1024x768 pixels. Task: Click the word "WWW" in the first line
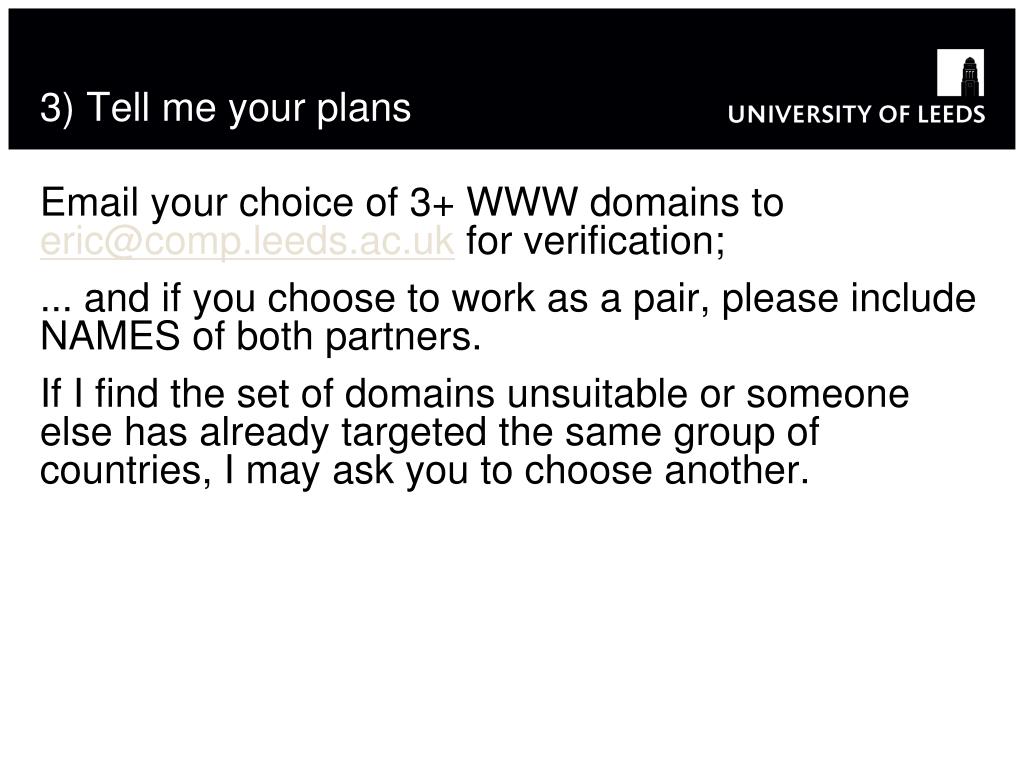[522, 202]
